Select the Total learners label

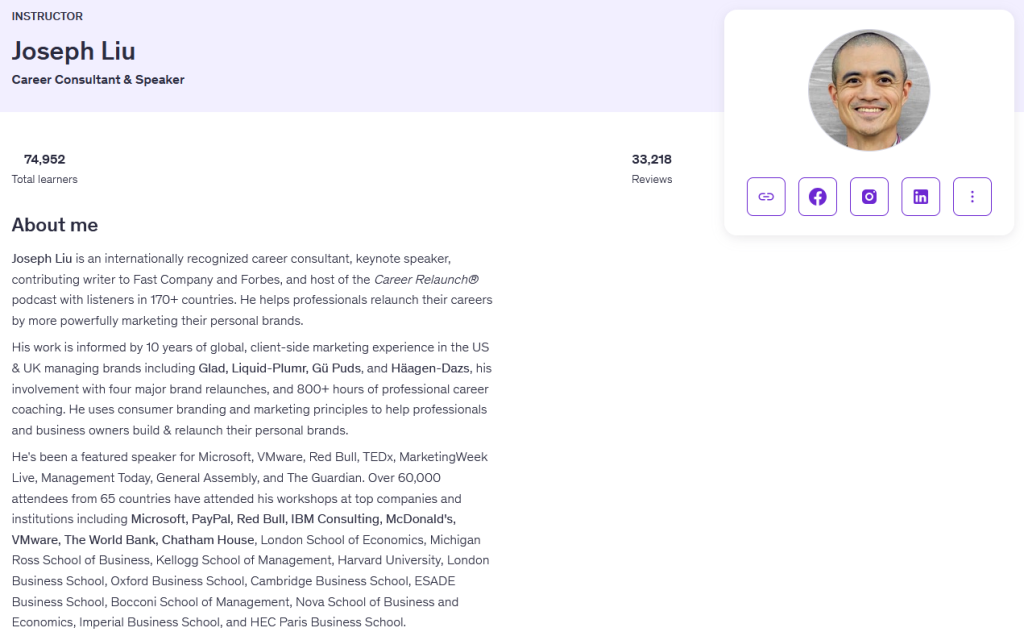(44, 179)
